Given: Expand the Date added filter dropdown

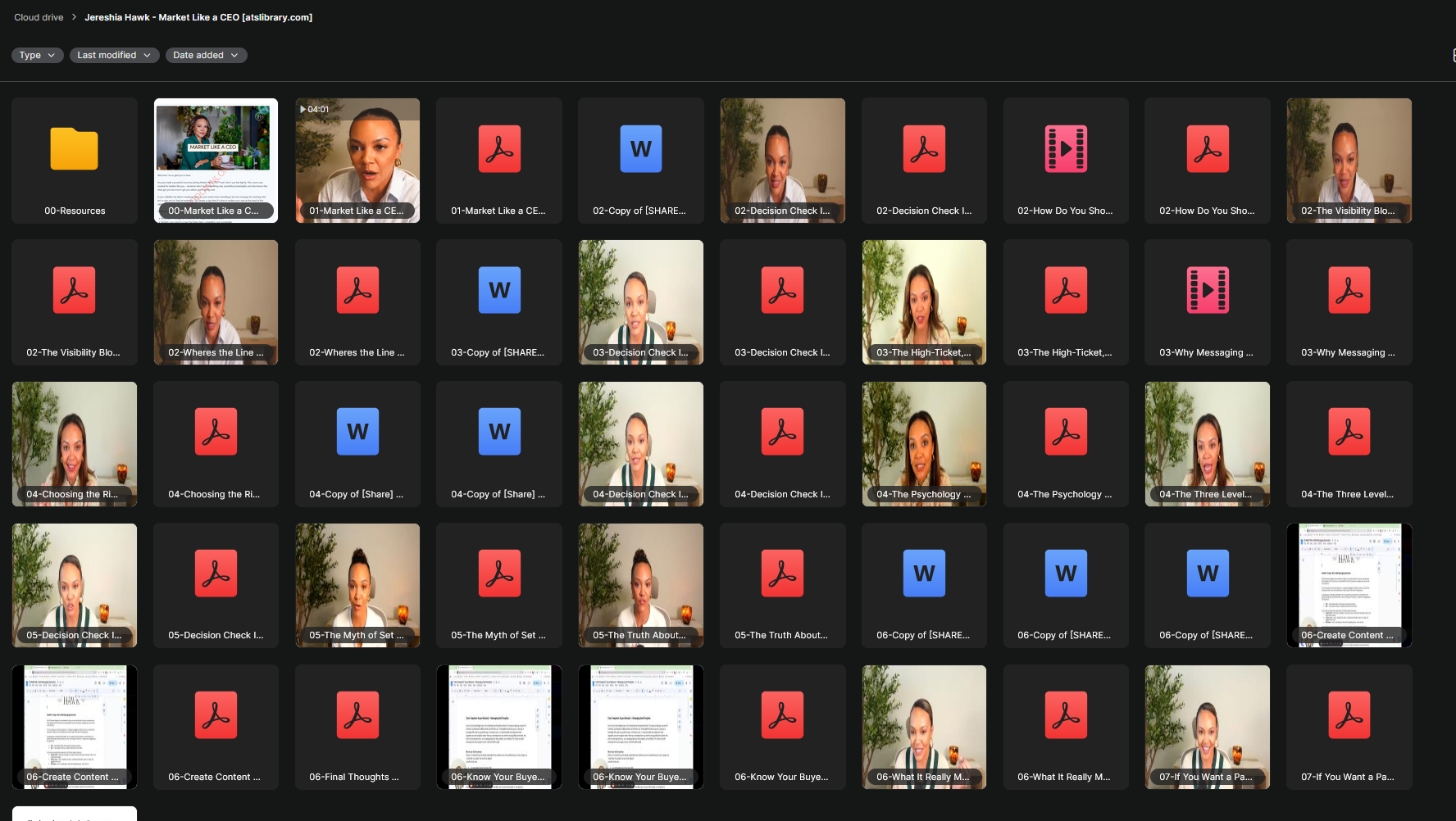Looking at the screenshot, I should point(206,55).
